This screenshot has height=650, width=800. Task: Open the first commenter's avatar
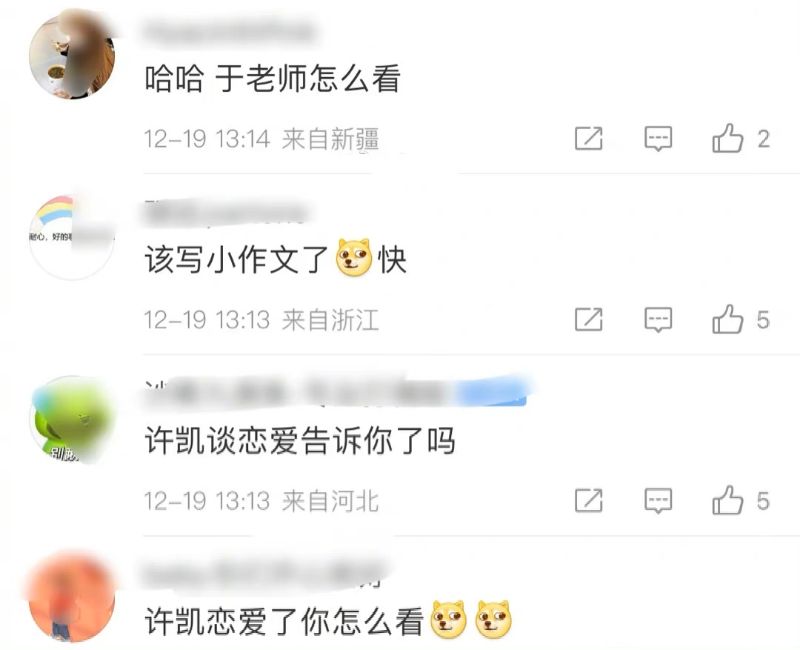pyautogui.click(x=72, y=56)
